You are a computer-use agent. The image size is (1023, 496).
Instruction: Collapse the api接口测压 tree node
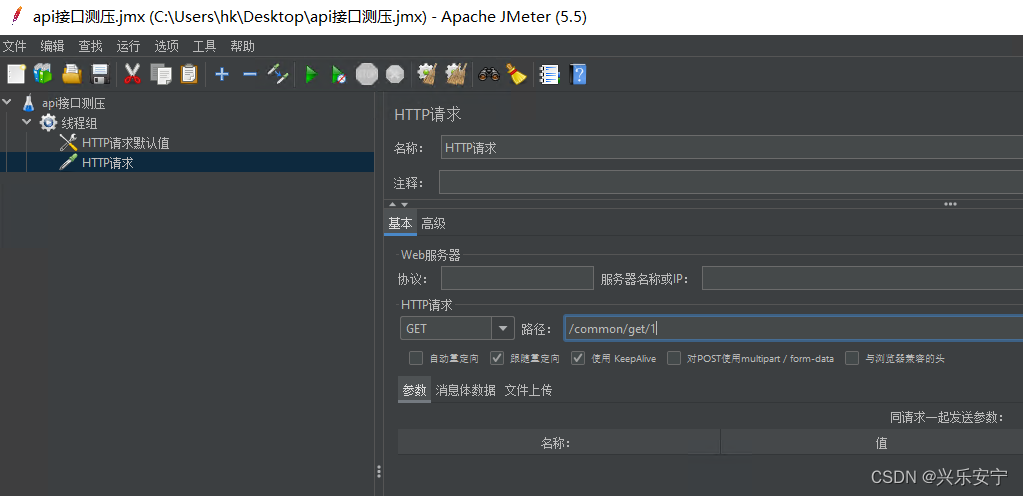click(x=7, y=102)
